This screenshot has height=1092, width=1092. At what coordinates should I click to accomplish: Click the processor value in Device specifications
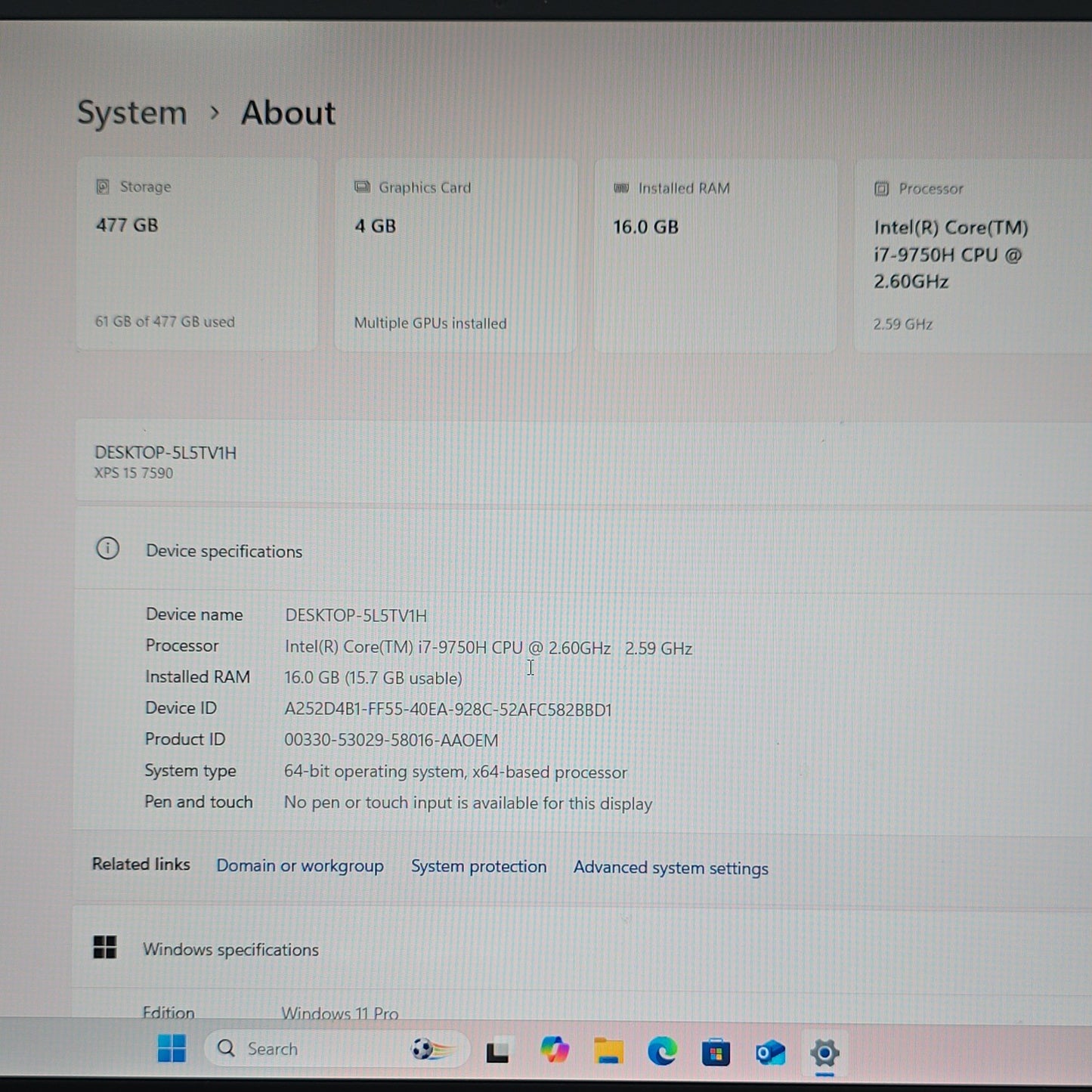point(488,648)
